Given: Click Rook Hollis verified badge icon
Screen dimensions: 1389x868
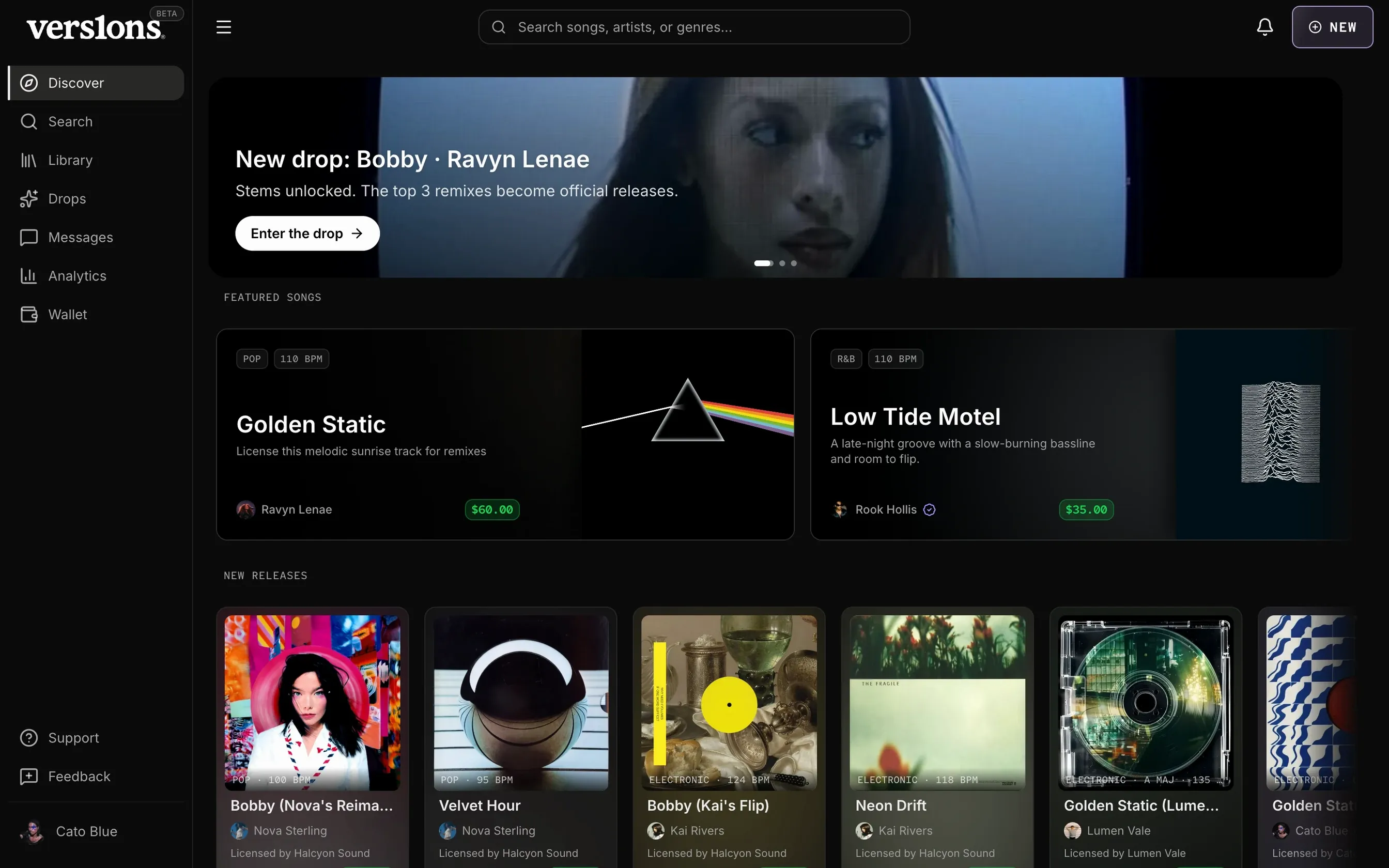Looking at the screenshot, I should [x=929, y=509].
